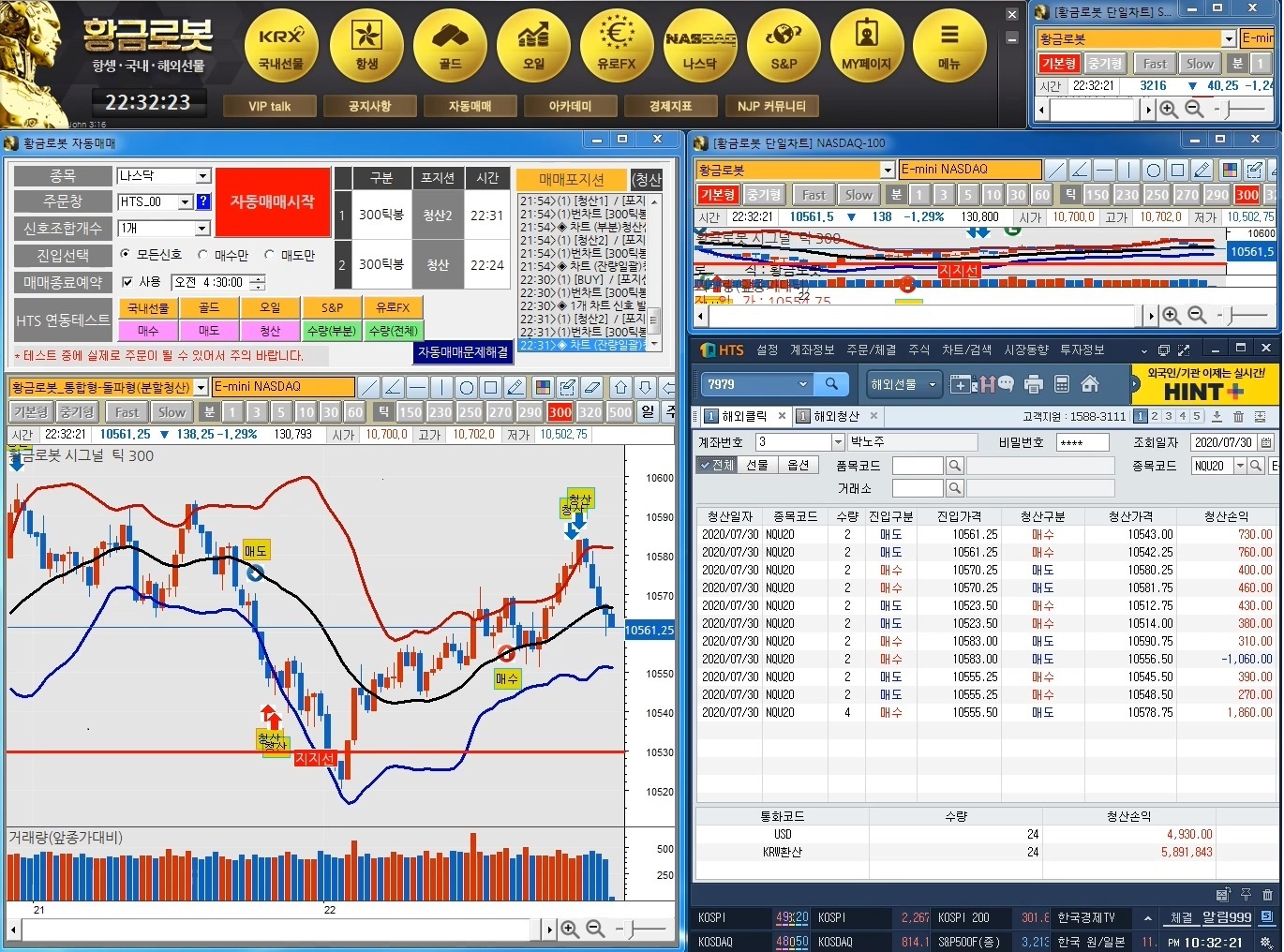The width and height of the screenshot is (1284, 952).
Task: Toggle the 옵션 filter in HTS
Action: (798, 465)
